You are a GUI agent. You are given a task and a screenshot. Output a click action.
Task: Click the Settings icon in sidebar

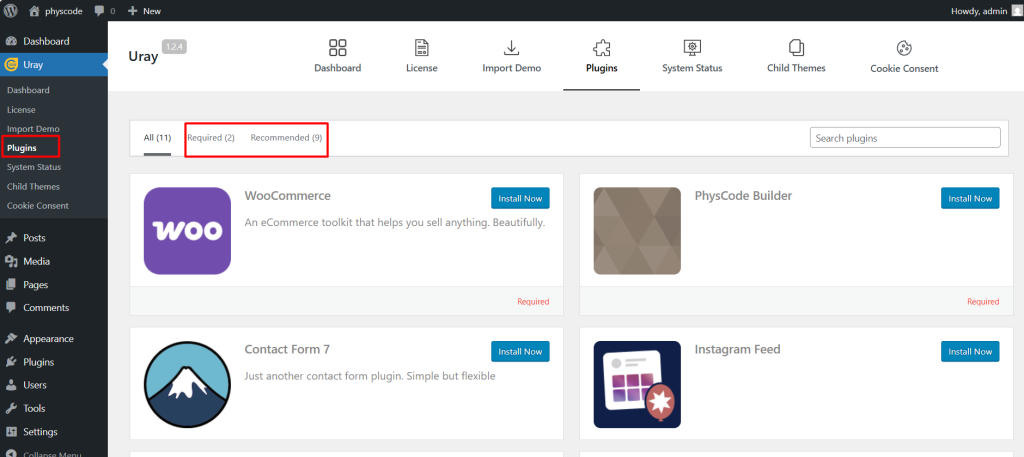(x=11, y=432)
